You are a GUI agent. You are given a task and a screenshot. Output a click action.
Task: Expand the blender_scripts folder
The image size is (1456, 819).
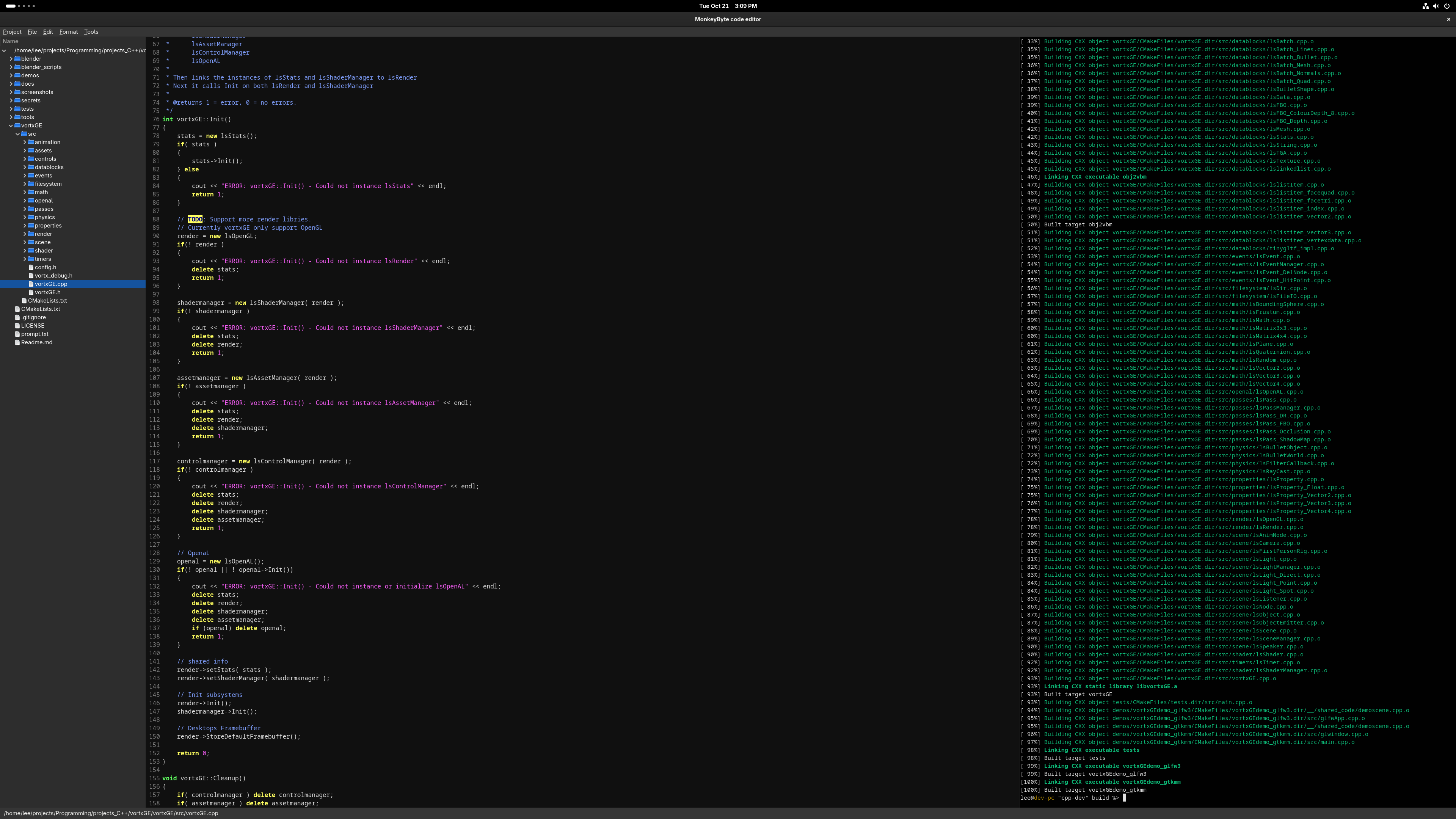coord(11,67)
